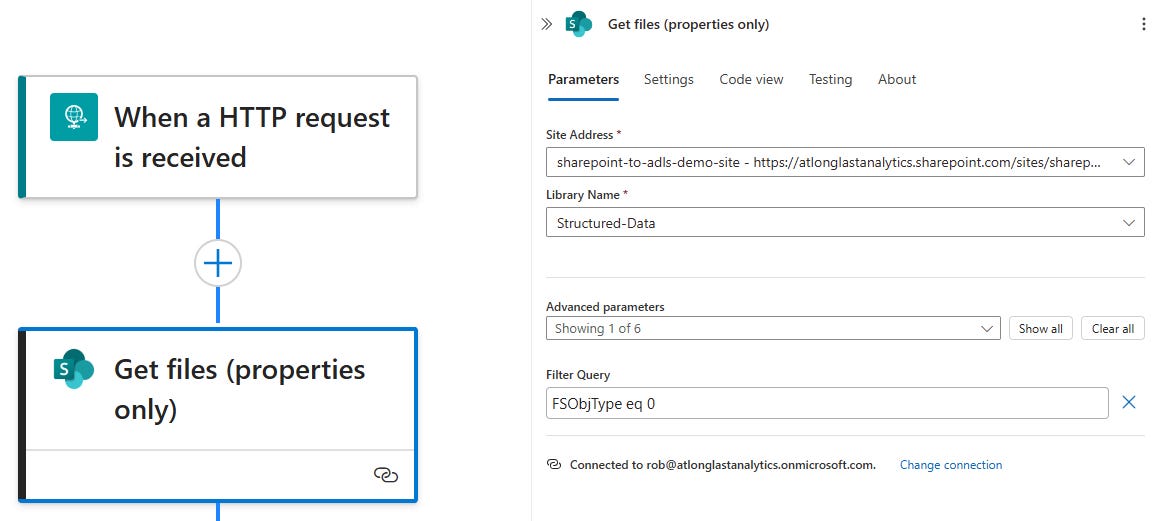
Task: Select the Get files (properties only) action card
Action: 218,415
